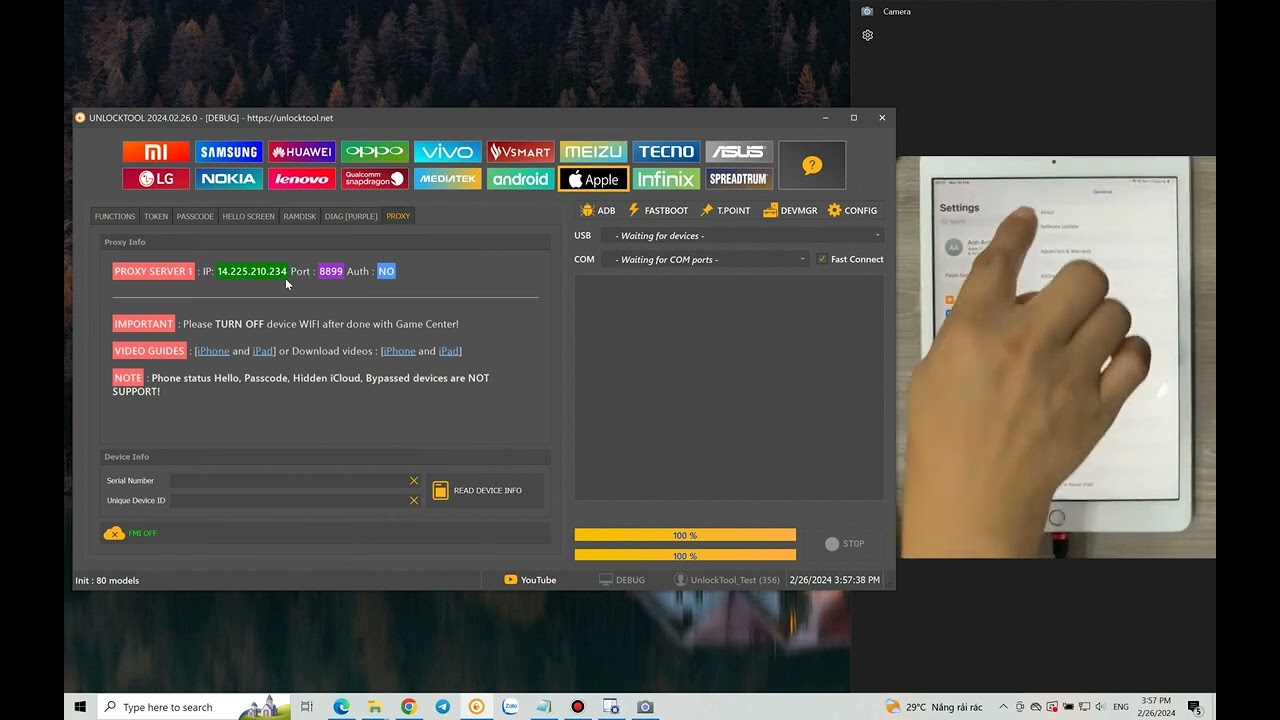Click the FMI OFF cloud indicator
The image size is (1280, 720).
point(130,534)
